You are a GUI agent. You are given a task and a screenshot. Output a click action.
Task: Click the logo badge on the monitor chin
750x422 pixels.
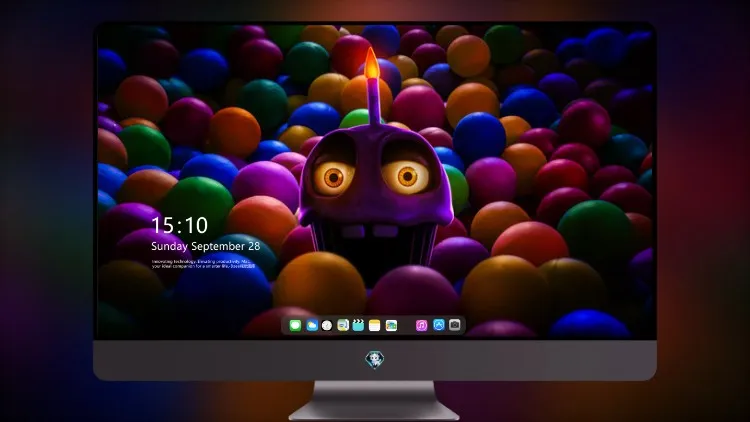[x=375, y=360]
